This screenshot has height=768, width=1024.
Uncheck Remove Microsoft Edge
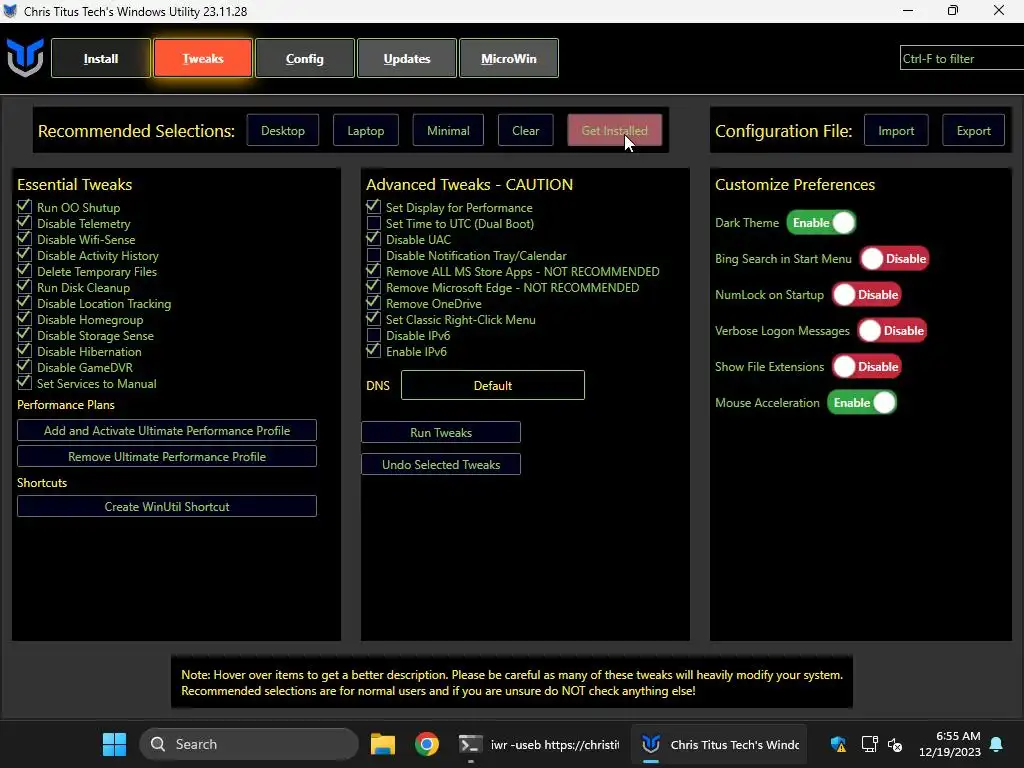coord(373,287)
